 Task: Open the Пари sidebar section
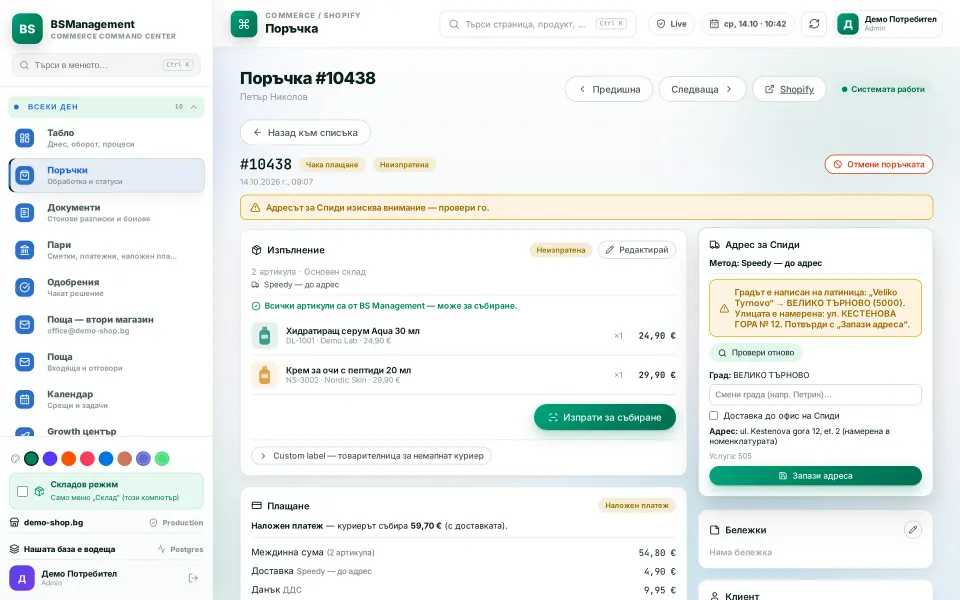[x=107, y=250]
